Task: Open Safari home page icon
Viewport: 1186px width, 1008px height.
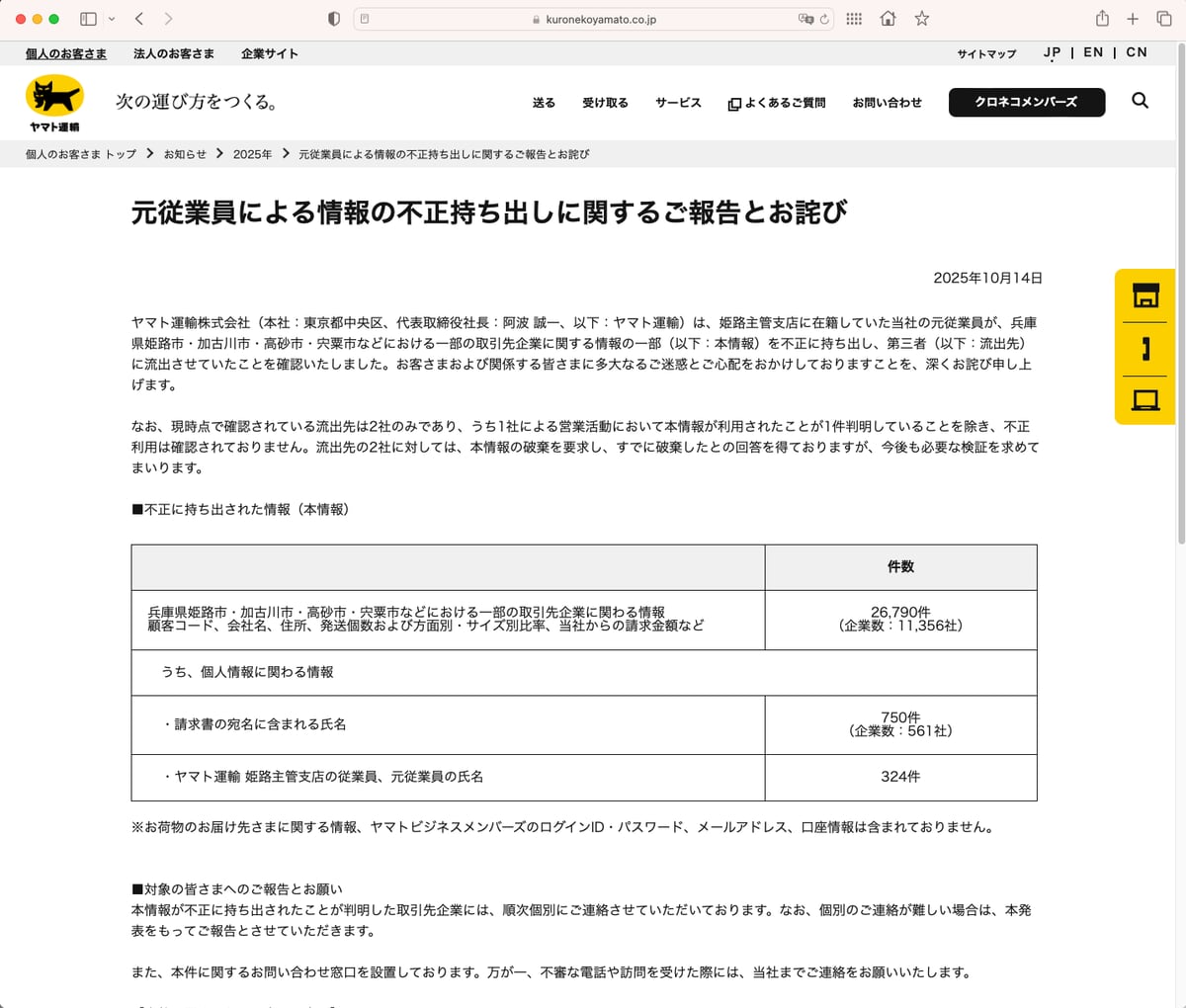Action: (x=888, y=19)
